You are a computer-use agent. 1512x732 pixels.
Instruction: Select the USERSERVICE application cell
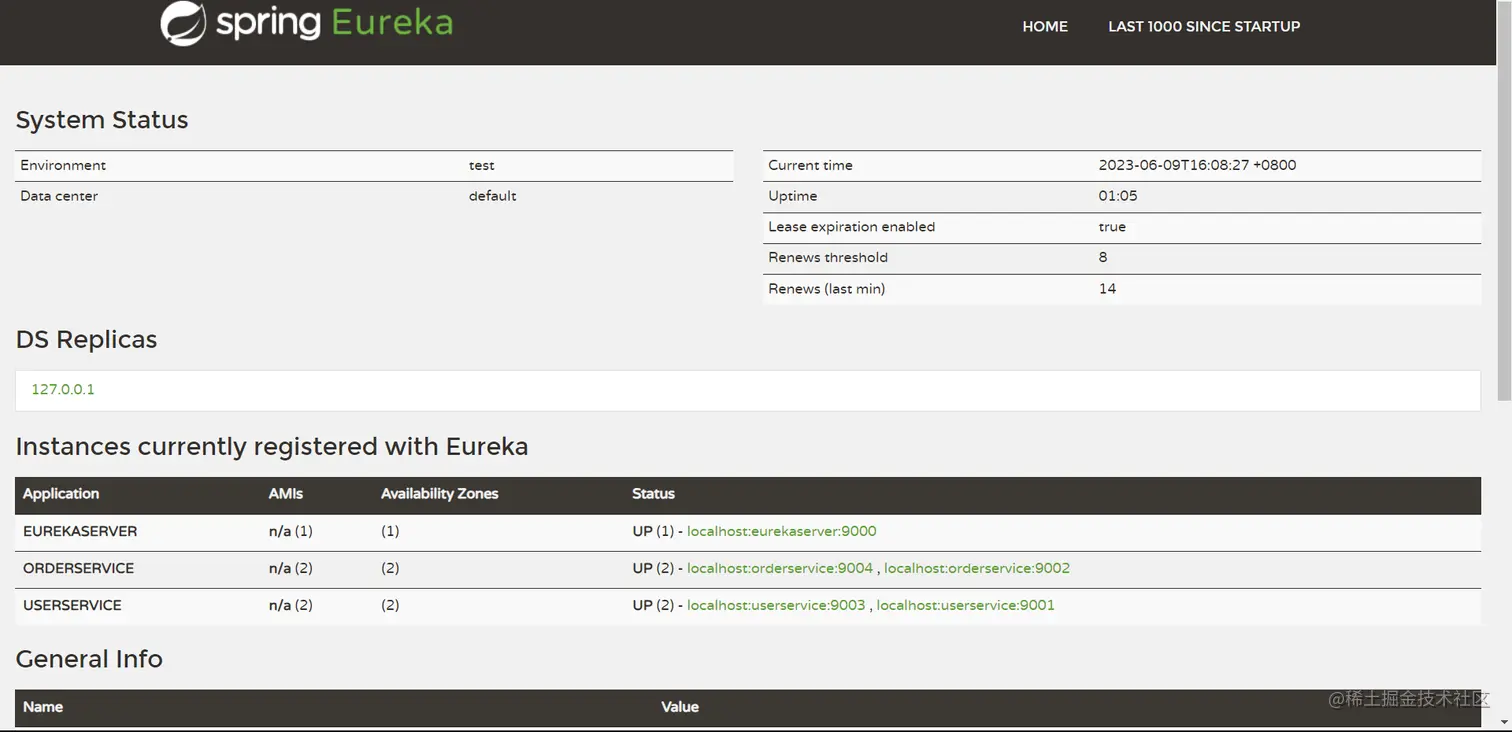pos(72,605)
